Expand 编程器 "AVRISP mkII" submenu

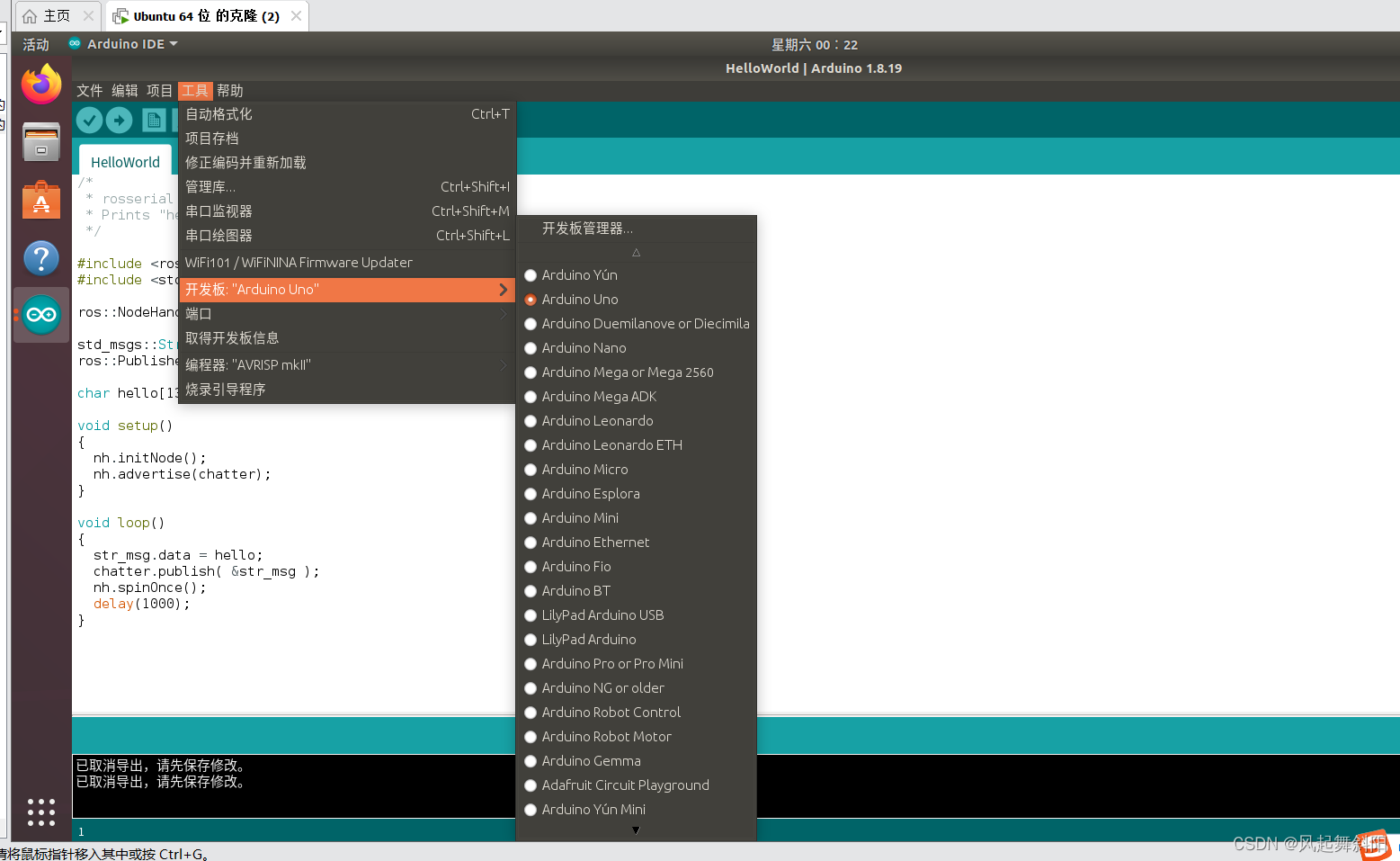(347, 365)
